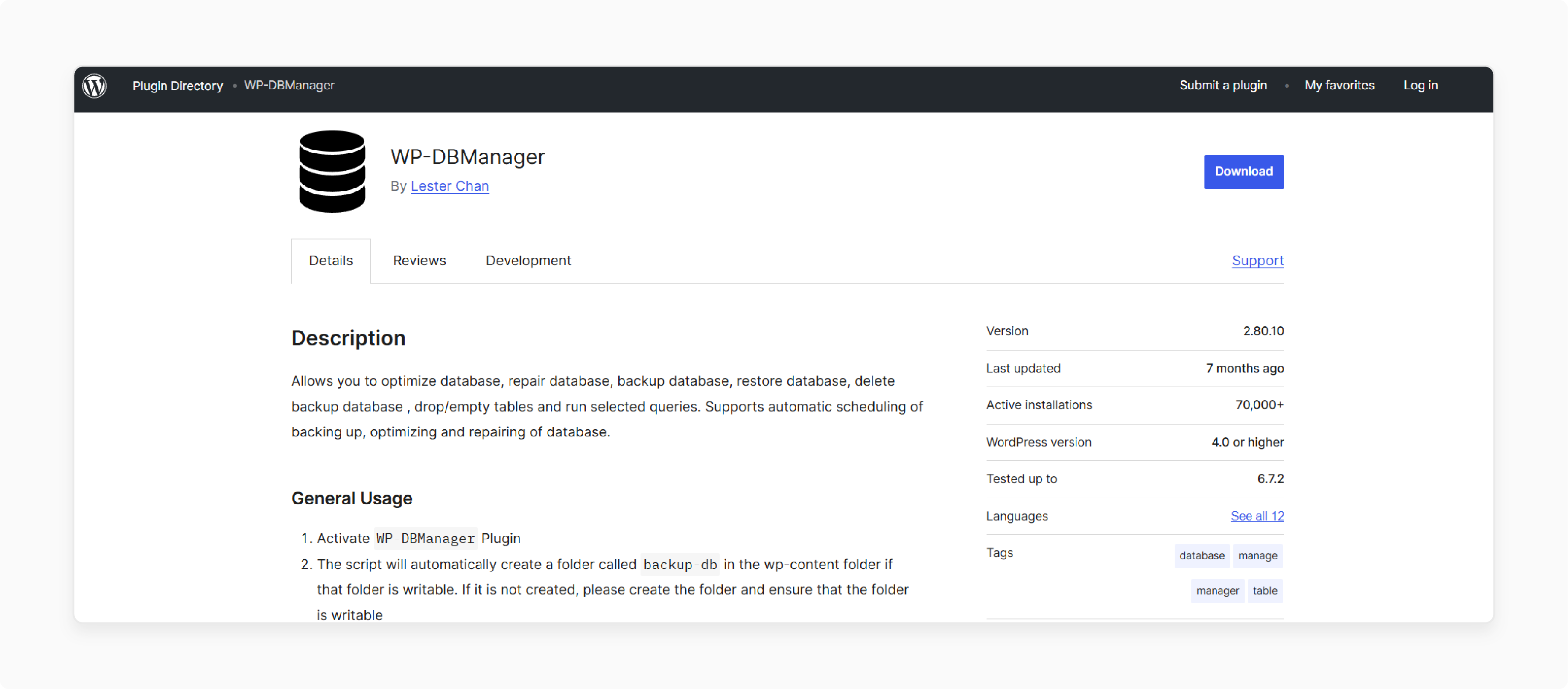Click the WP-DBManager breadcrumb text
The width and height of the screenshot is (1568, 689).
289,85
